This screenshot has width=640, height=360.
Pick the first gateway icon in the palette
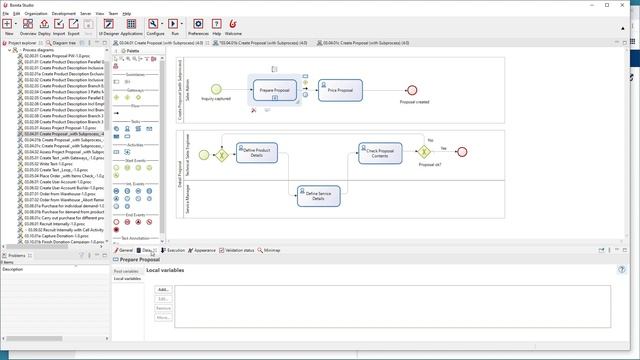point(116,98)
